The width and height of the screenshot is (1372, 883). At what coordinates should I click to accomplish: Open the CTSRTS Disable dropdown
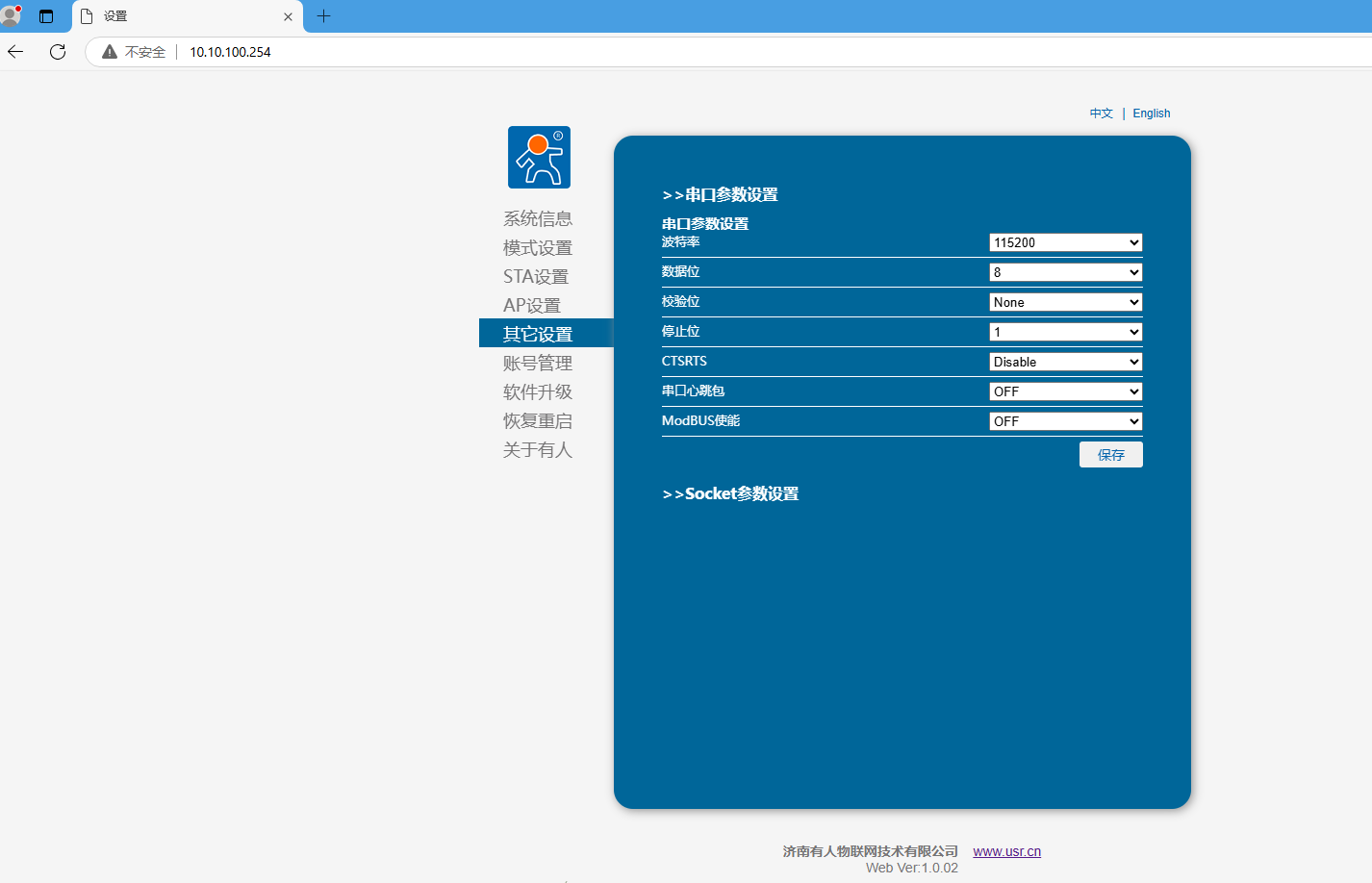(x=1065, y=362)
